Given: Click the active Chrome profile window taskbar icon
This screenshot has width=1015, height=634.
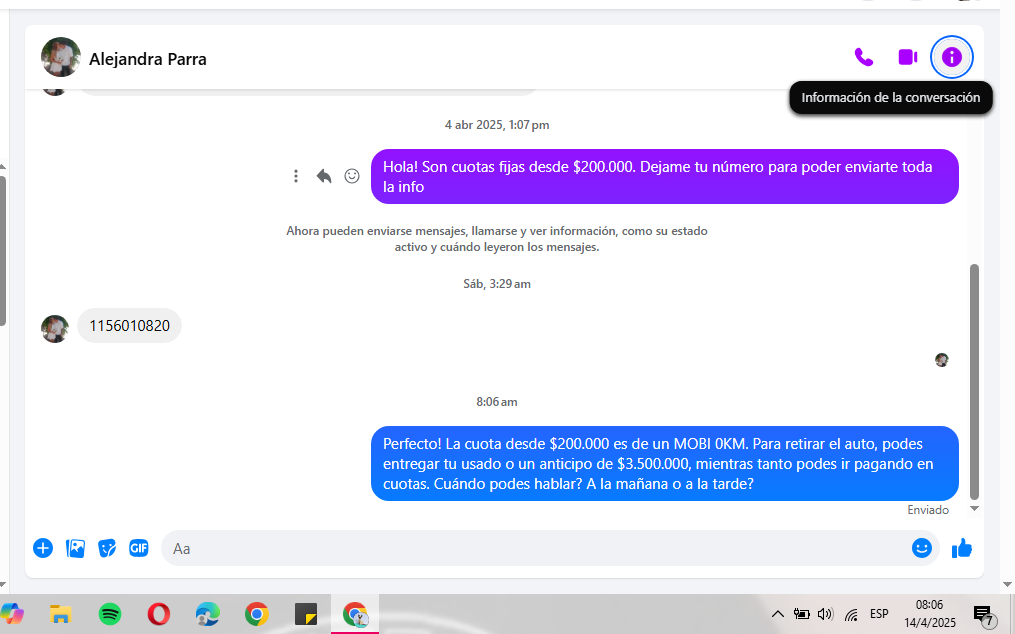Looking at the screenshot, I should point(355,614).
